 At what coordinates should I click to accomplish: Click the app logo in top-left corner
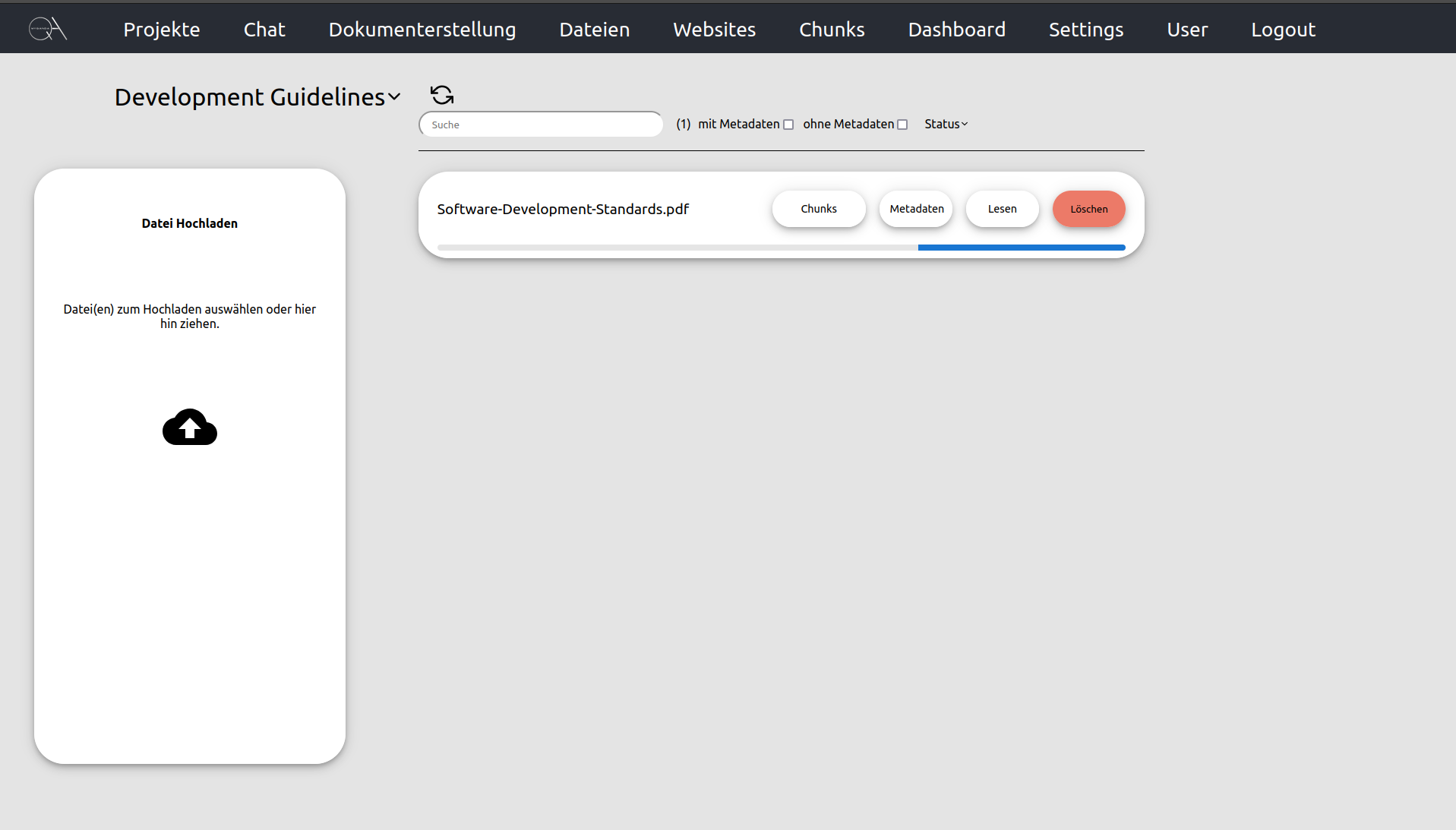[48, 29]
